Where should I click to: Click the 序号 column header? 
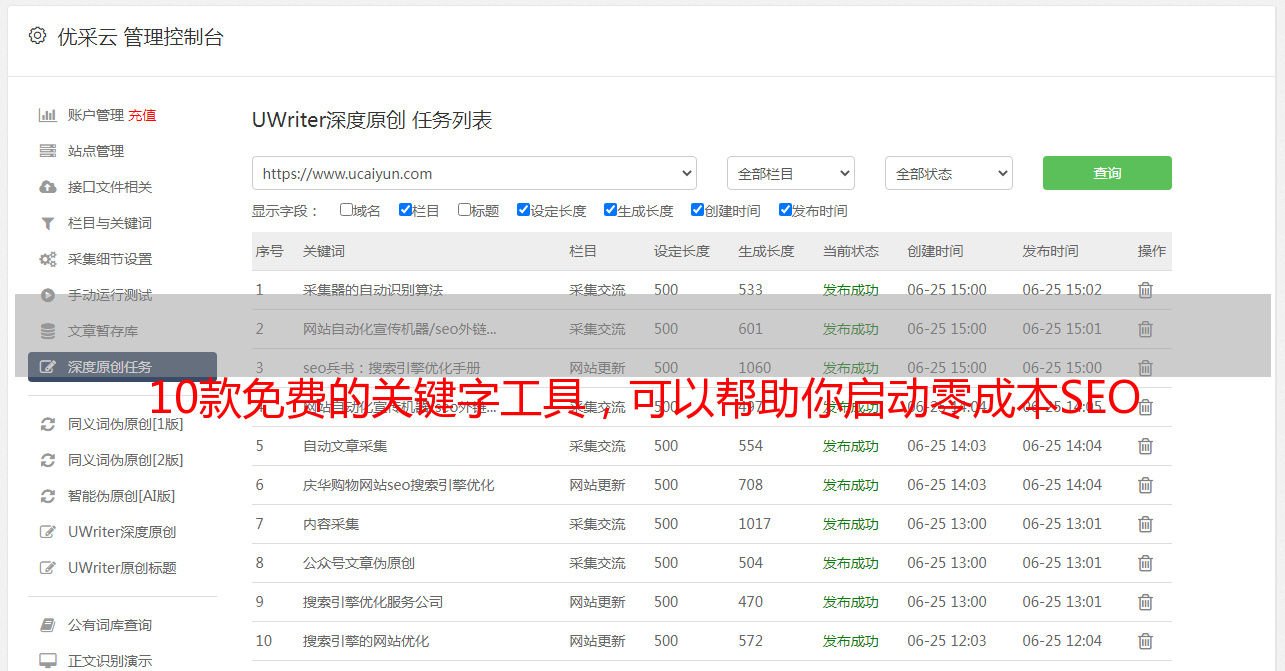pyautogui.click(x=269, y=251)
